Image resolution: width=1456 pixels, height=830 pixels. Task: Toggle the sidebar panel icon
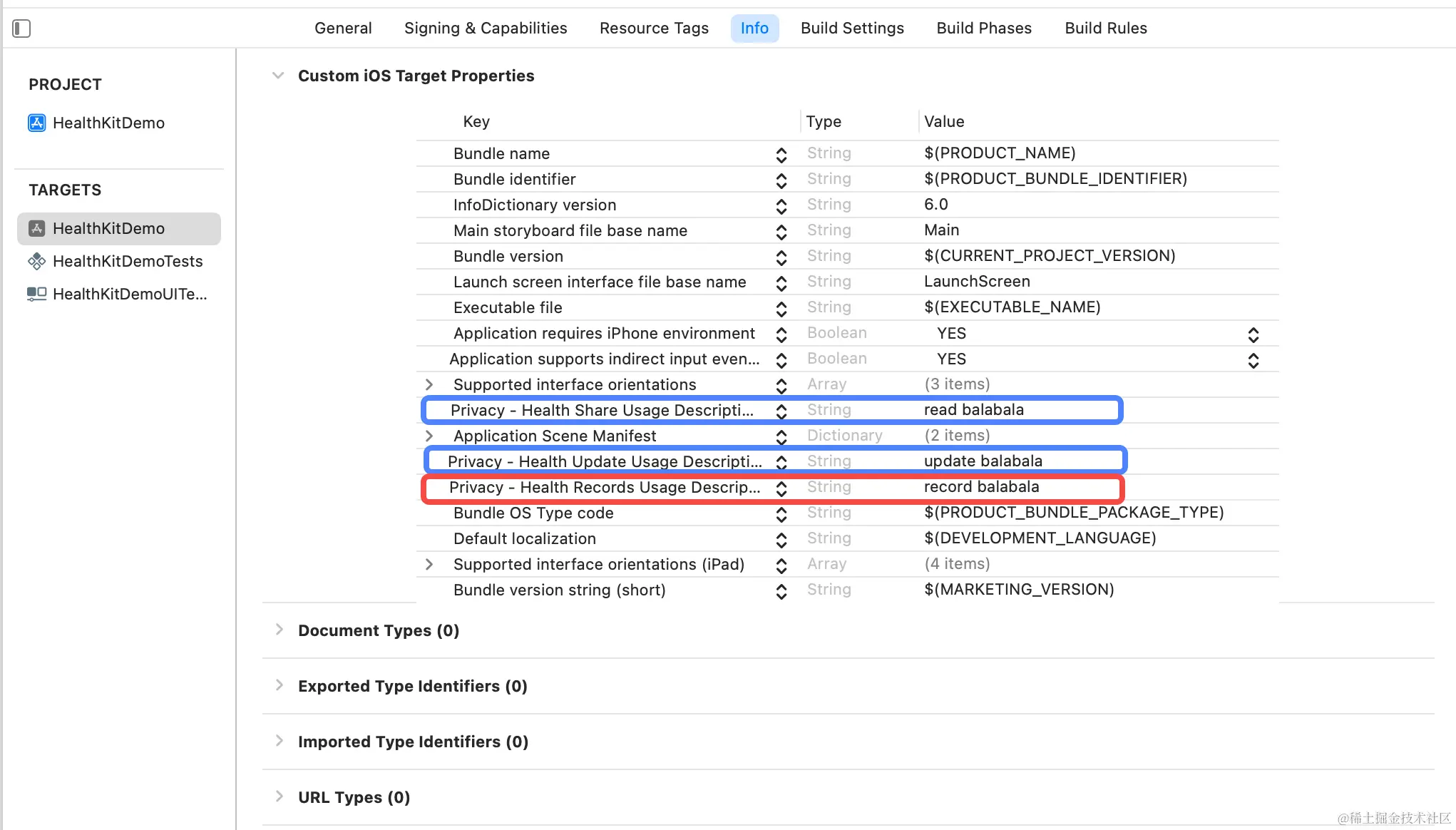[21, 29]
